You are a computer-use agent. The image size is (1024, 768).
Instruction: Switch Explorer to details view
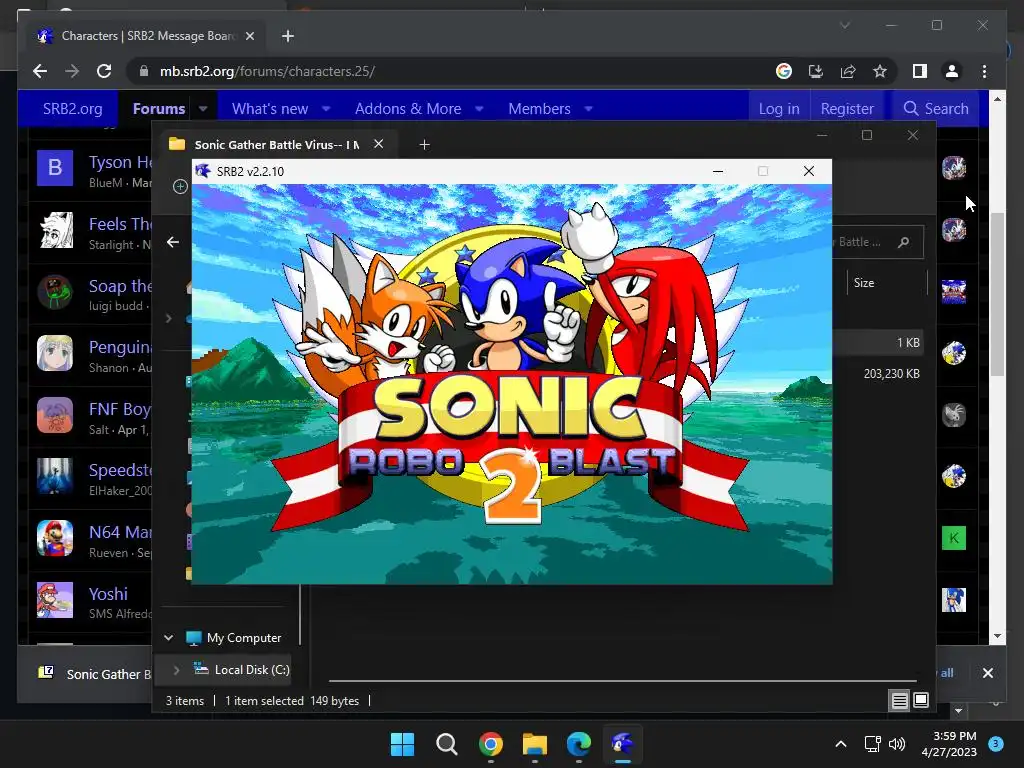900,701
